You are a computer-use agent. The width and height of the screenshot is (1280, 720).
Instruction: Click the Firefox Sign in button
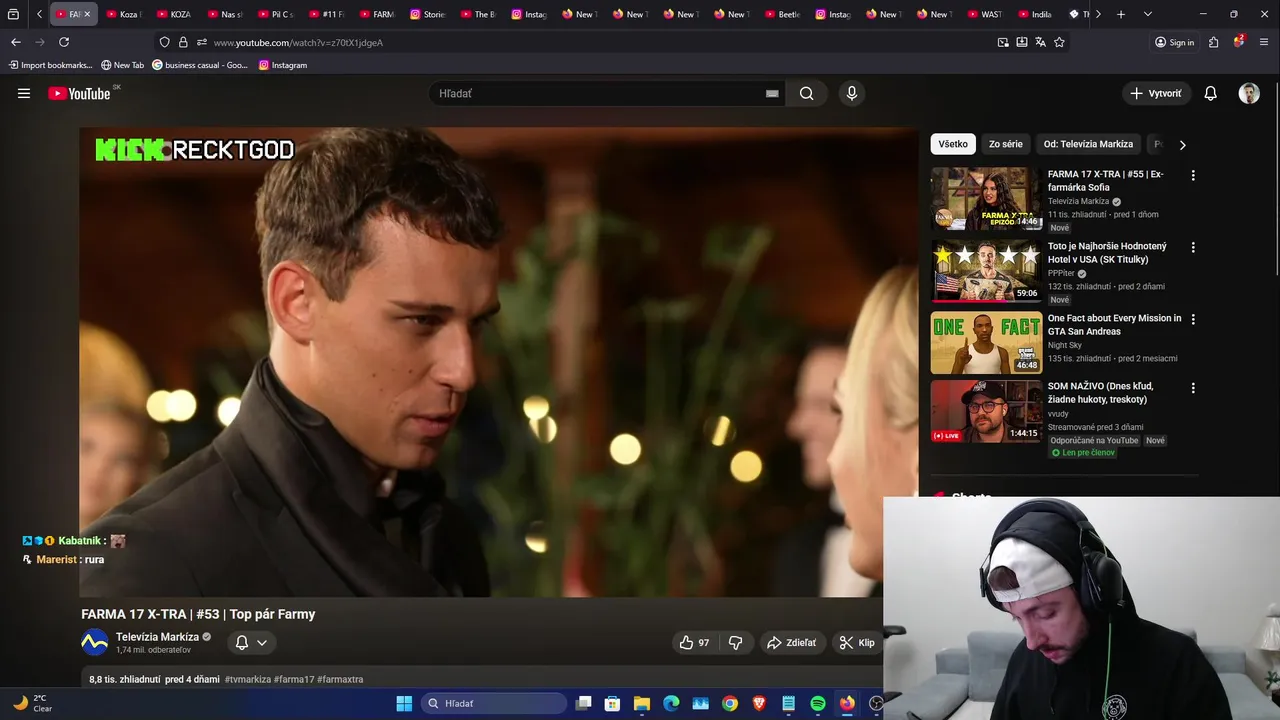click(x=1175, y=42)
